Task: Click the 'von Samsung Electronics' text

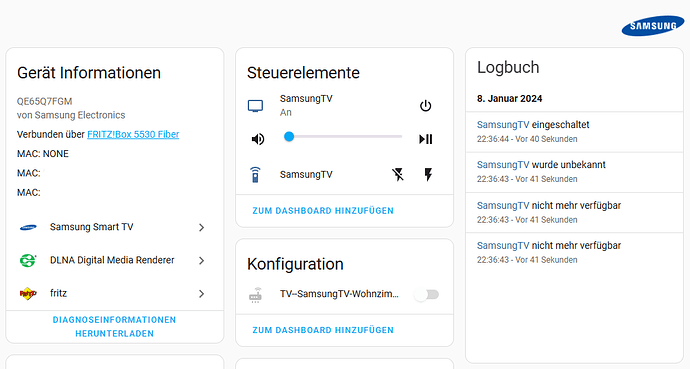Action: click(x=71, y=115)
